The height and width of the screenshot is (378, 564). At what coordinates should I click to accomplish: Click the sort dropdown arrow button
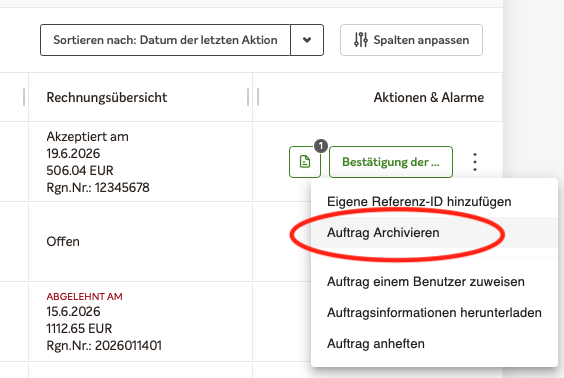(x=307, y=40)
